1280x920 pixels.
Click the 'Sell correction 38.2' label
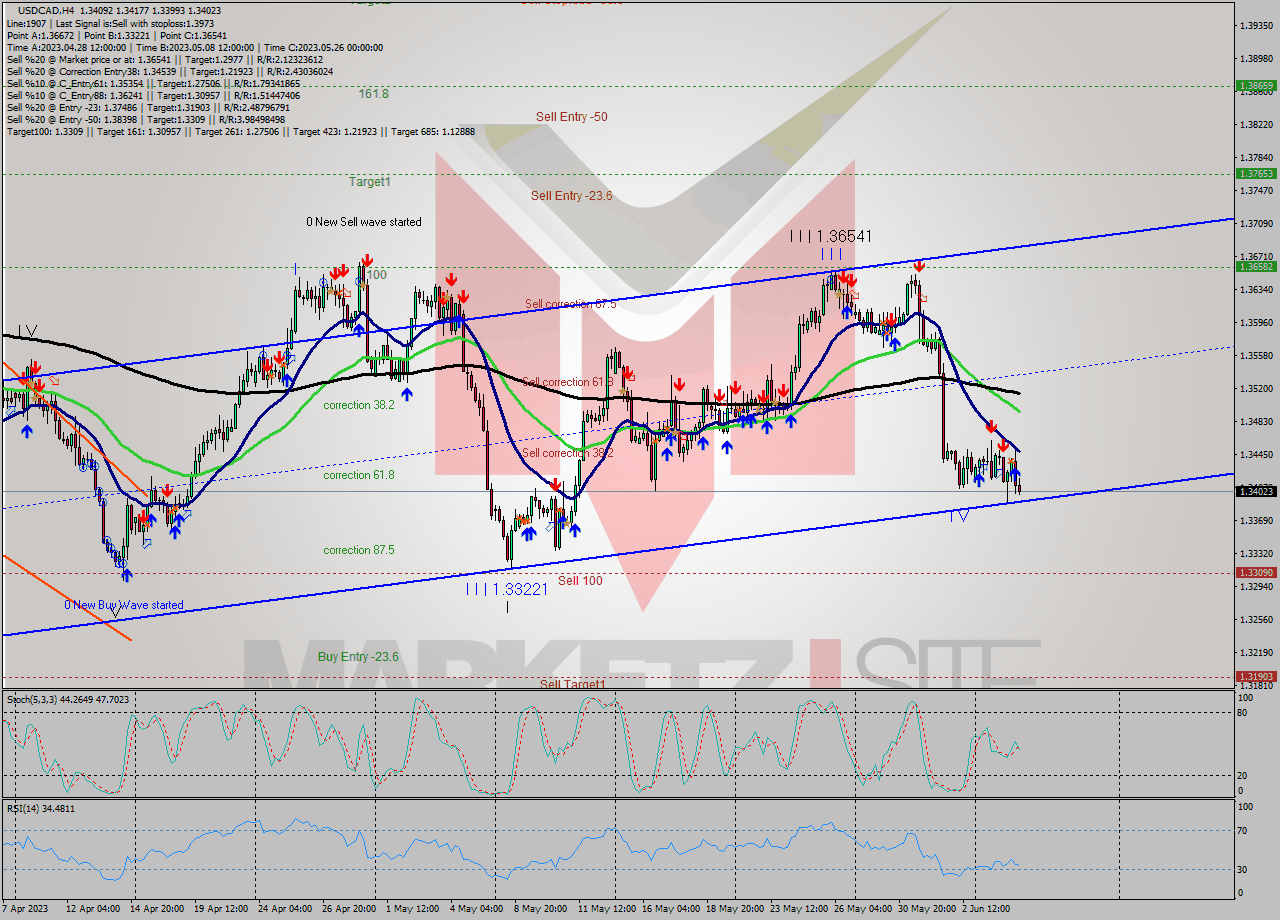tap(567, 453)
